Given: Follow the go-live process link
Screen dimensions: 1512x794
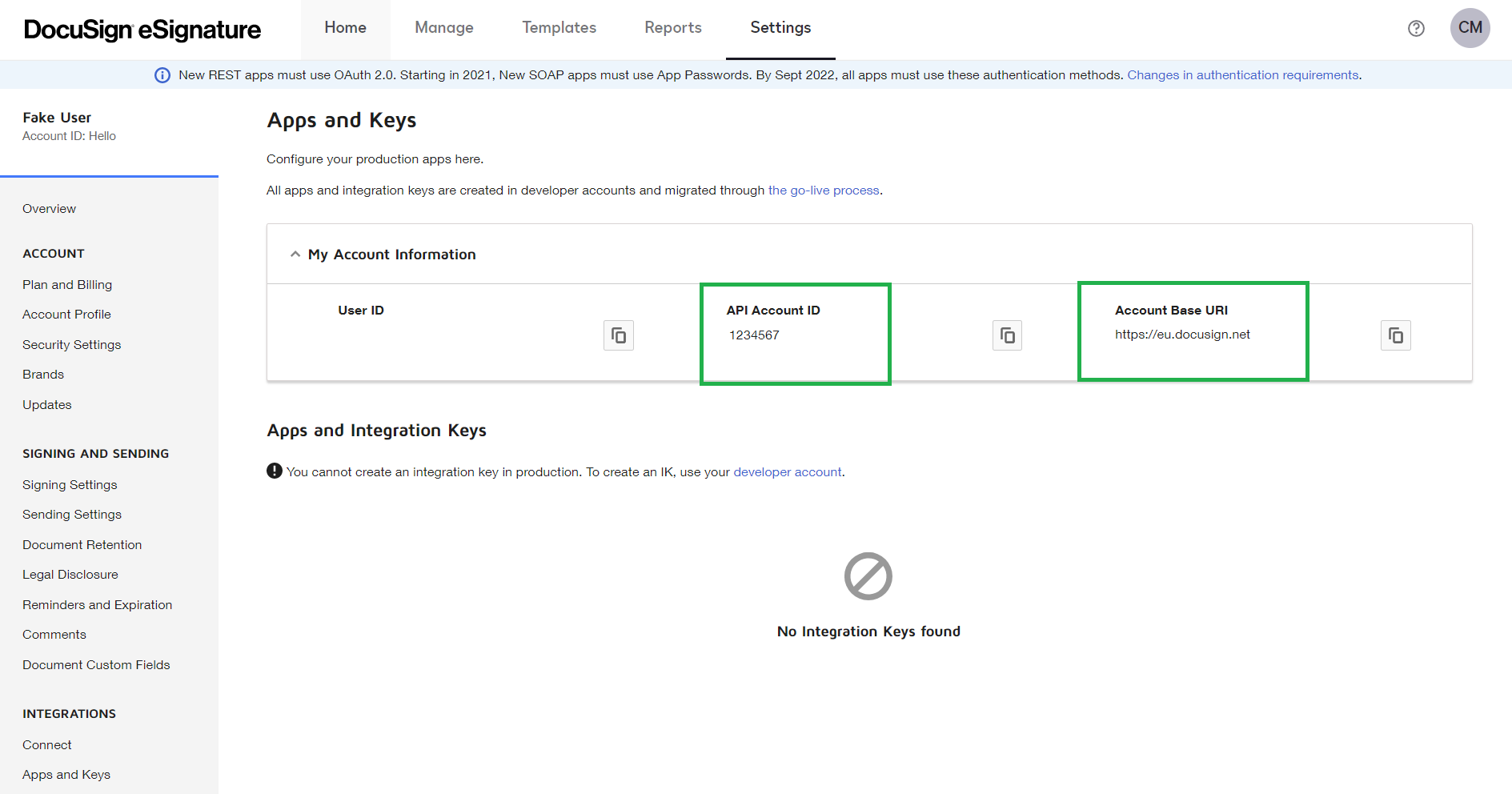Looking at the screenshot, I should (x=823, y=190).
